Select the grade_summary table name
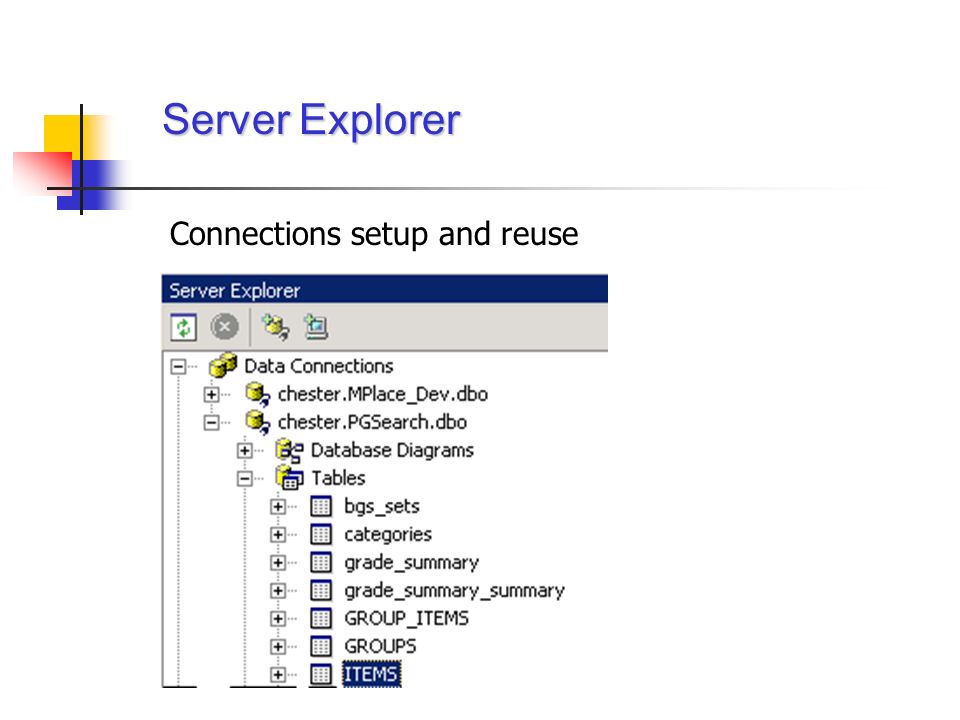The image size is (960, 720). (411, 563)
